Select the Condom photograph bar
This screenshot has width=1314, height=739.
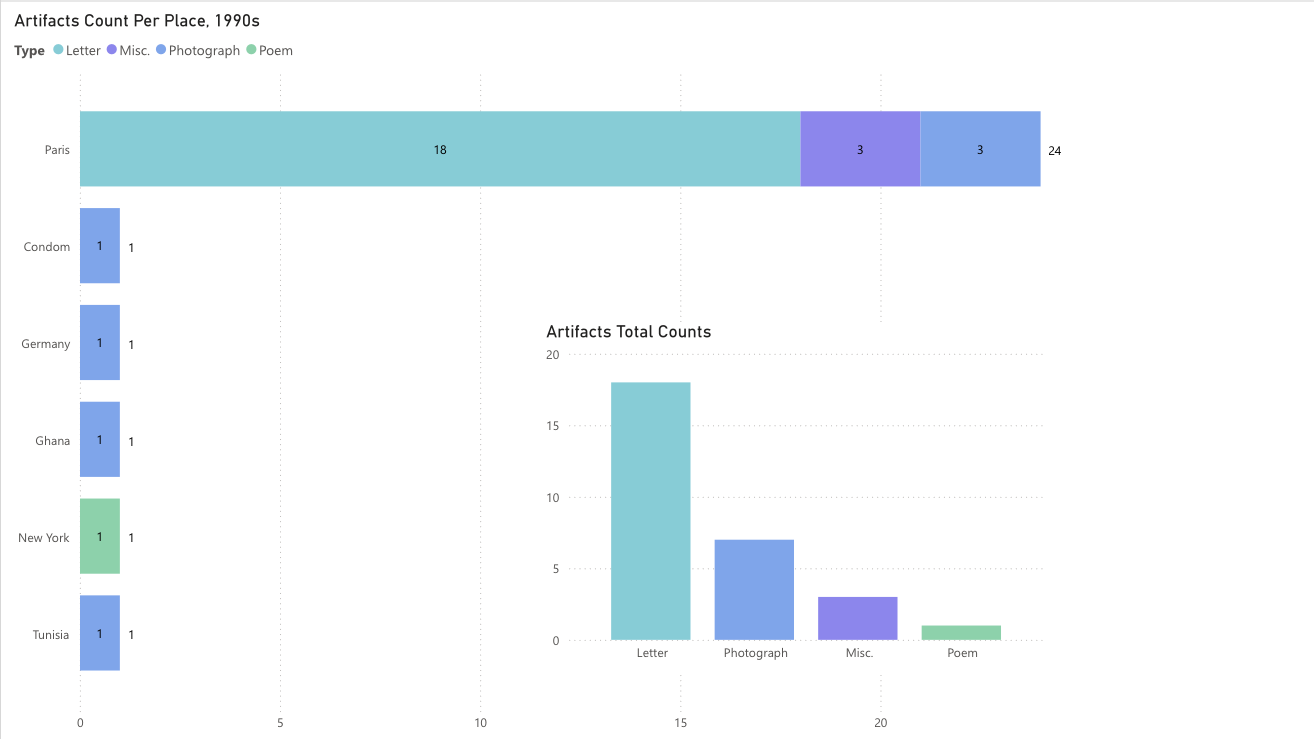tap(100, 246)
